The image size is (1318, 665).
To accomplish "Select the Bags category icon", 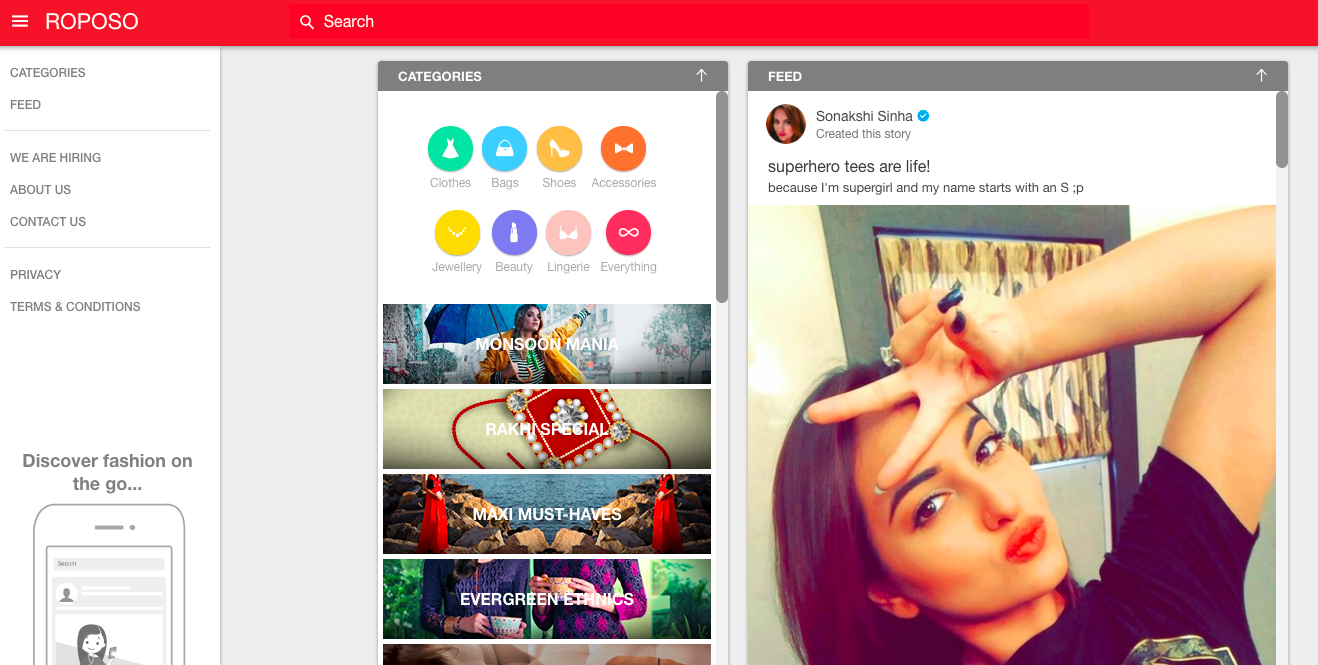I will pos(505,149).
